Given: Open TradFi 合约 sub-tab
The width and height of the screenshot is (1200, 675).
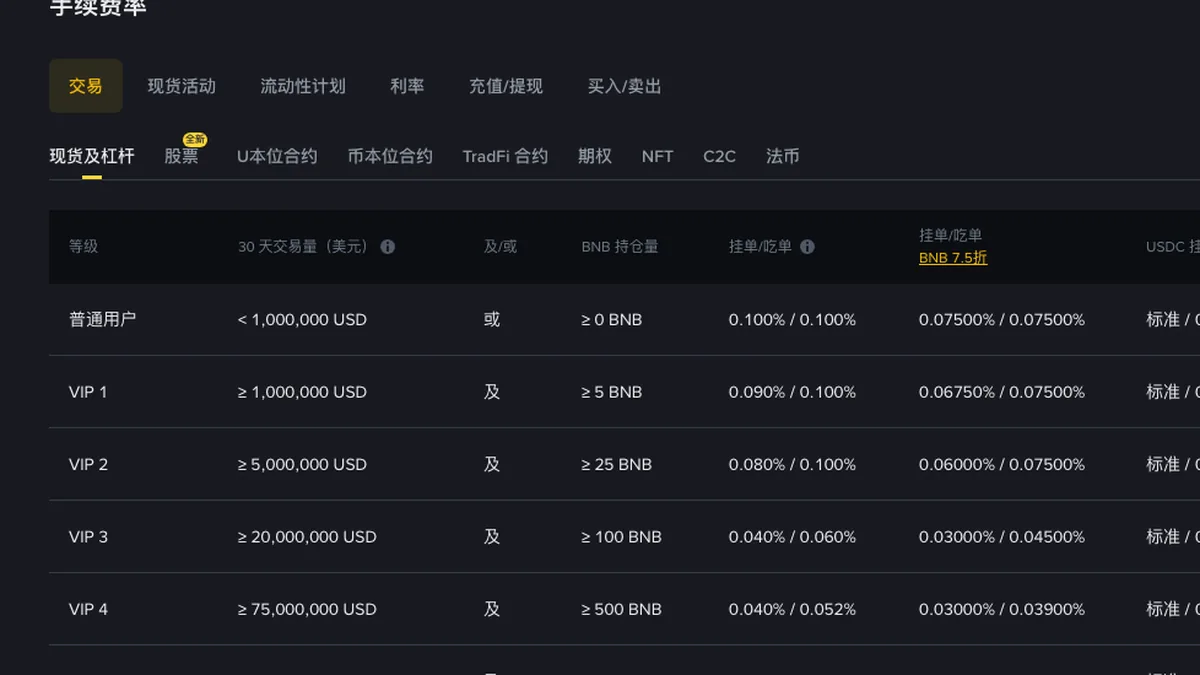Looking at the screenshot, I should [505, 156].
